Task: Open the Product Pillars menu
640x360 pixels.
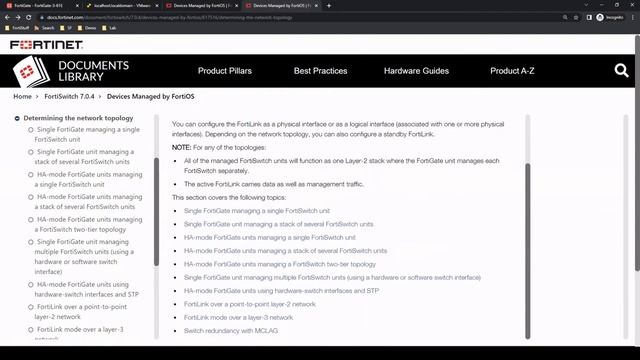Action: click(225, 71)
